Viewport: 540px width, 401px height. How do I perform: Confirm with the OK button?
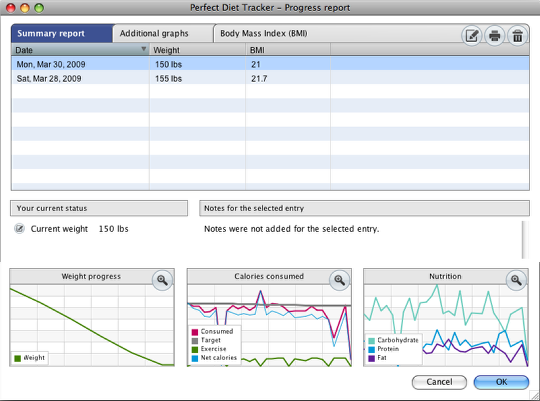(x=501, y=382)
